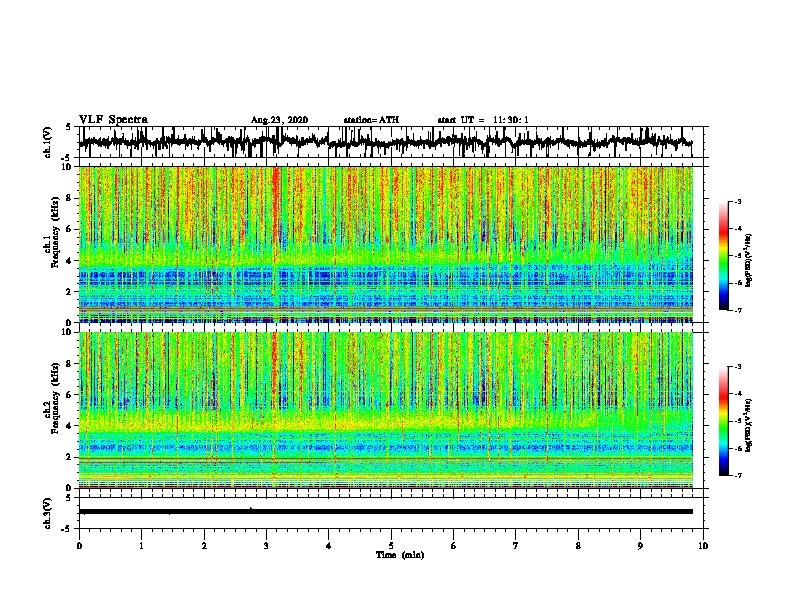This screenshot has width=792, height=612.
Task: Select the "start UT = 11:30: 1" text
Action: 483,120
